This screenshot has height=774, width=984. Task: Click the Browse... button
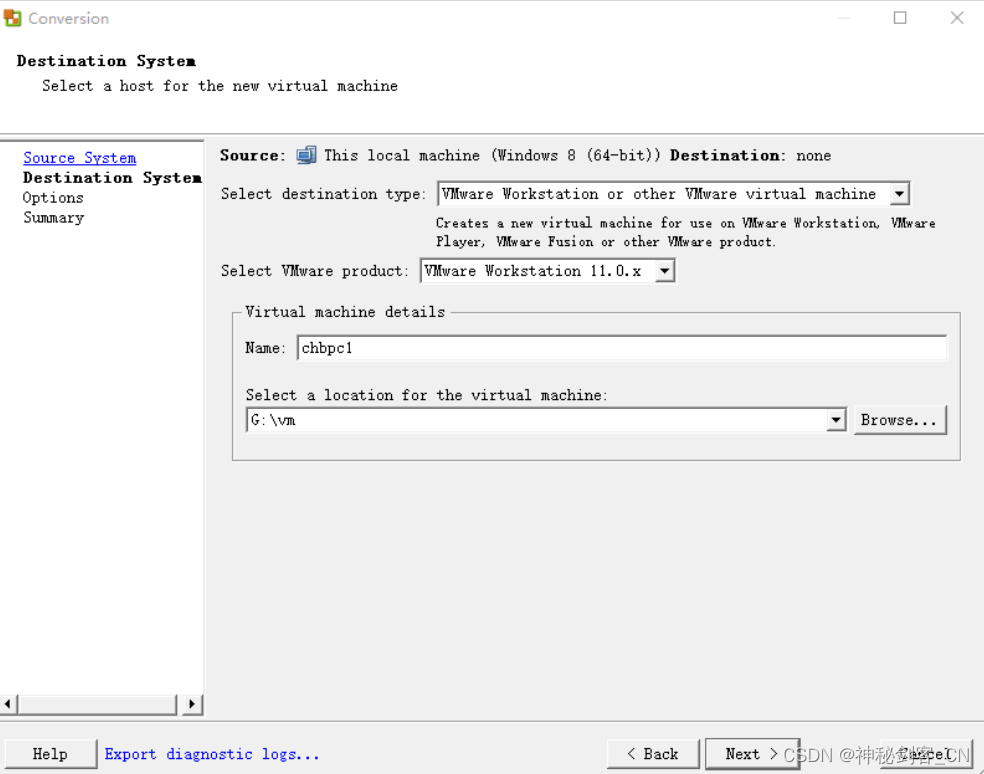tap(899, 420)
